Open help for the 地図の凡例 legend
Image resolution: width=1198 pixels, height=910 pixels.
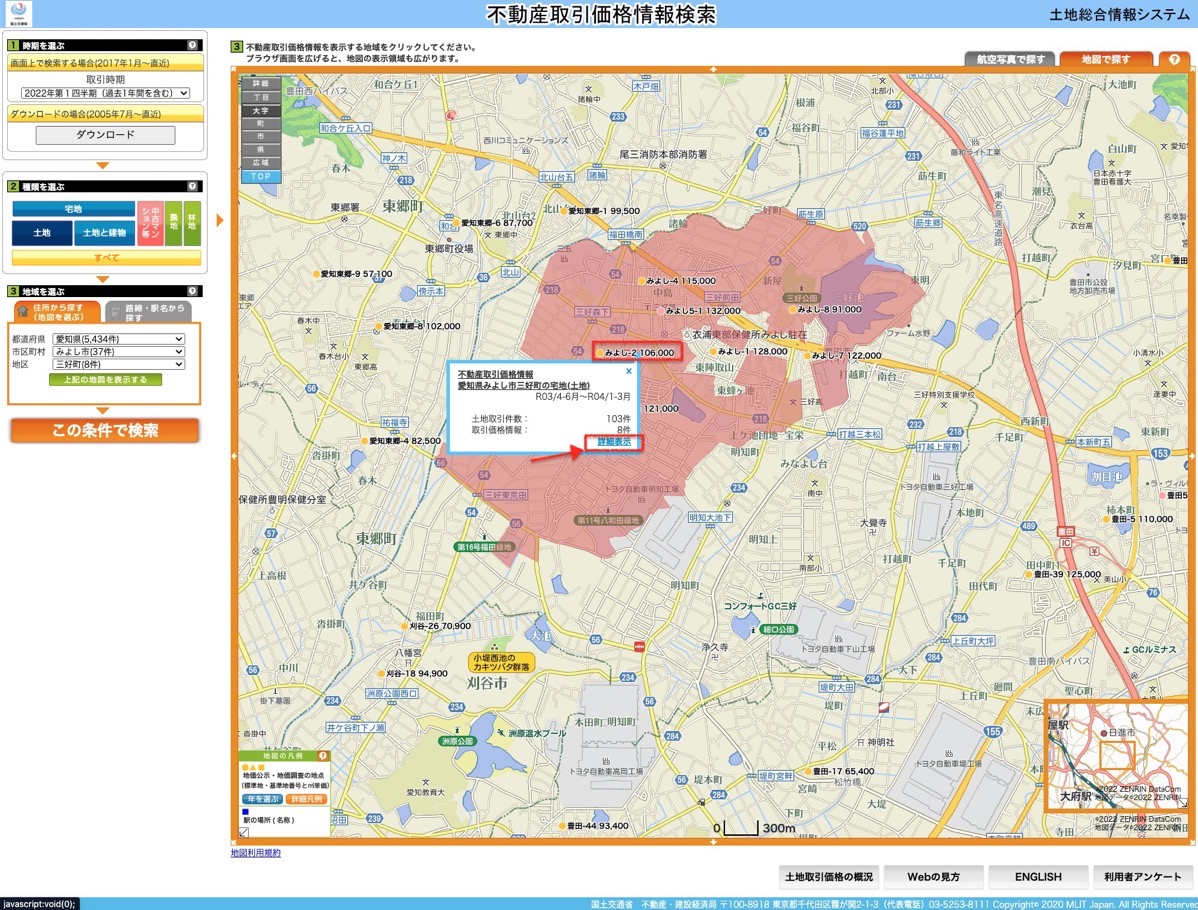tap(323, 756)
